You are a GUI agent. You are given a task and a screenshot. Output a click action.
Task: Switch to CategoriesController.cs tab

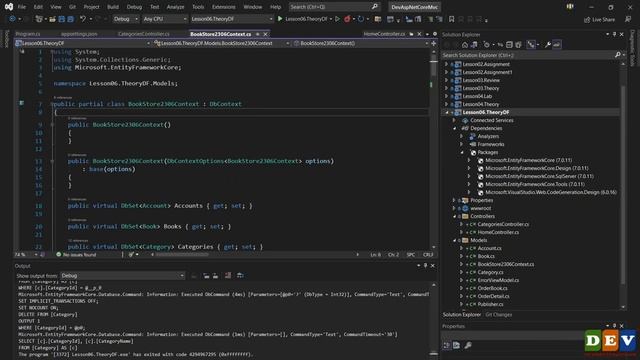[144, 34]
